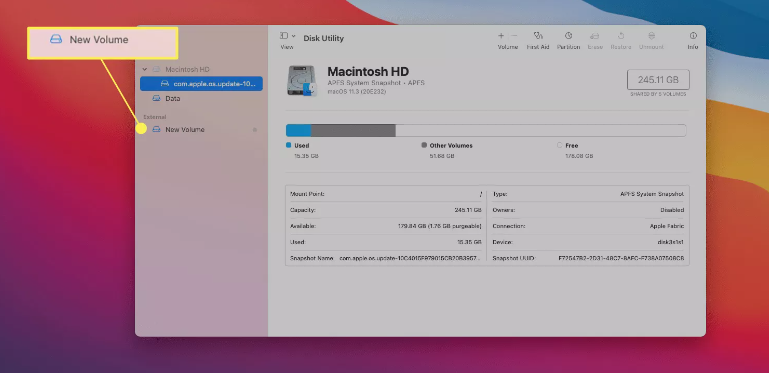Click the Owners row label
Screen dimensions: 769x373
coord(504,210)
